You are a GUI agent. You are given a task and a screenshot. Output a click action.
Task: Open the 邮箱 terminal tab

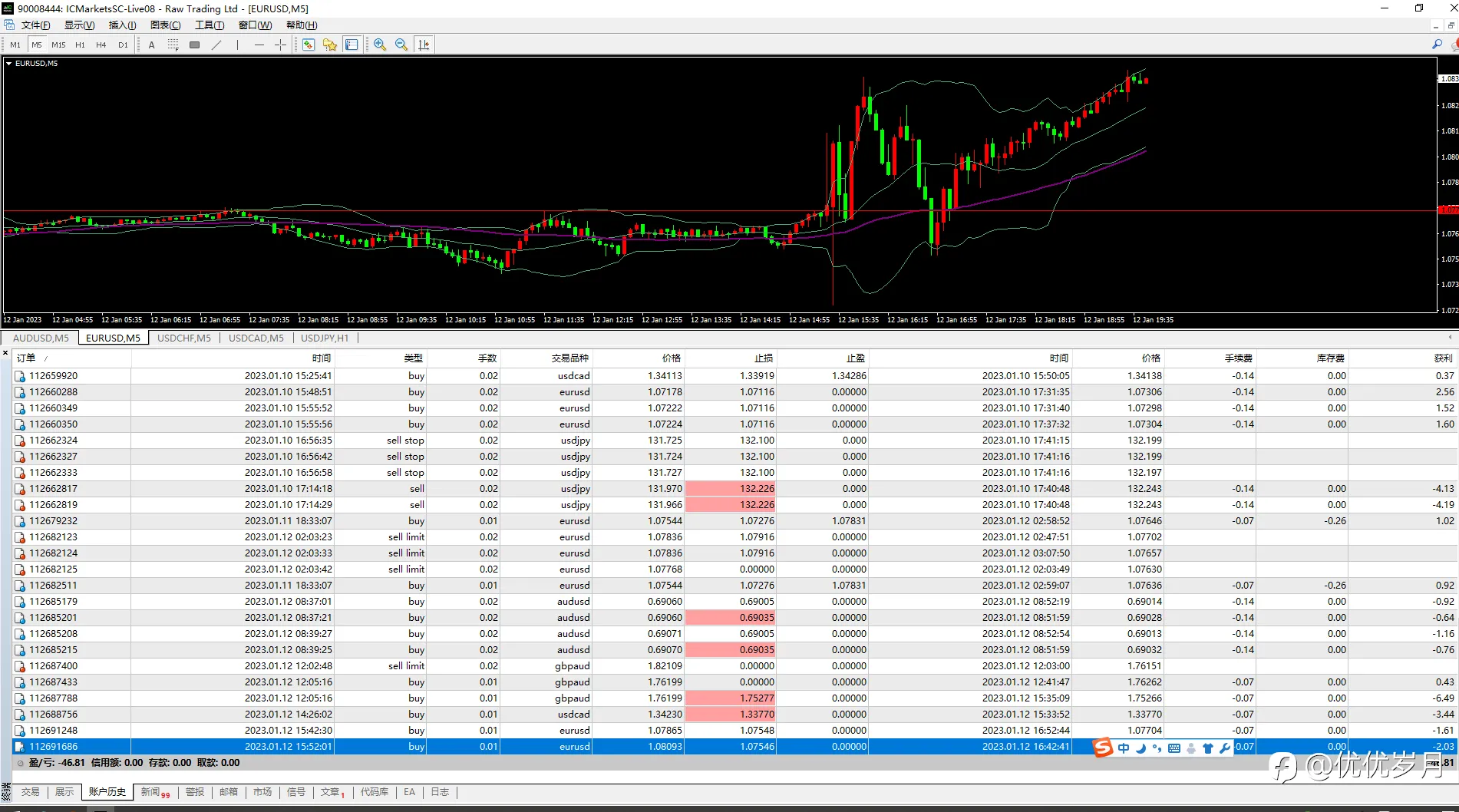click(229, 792)
